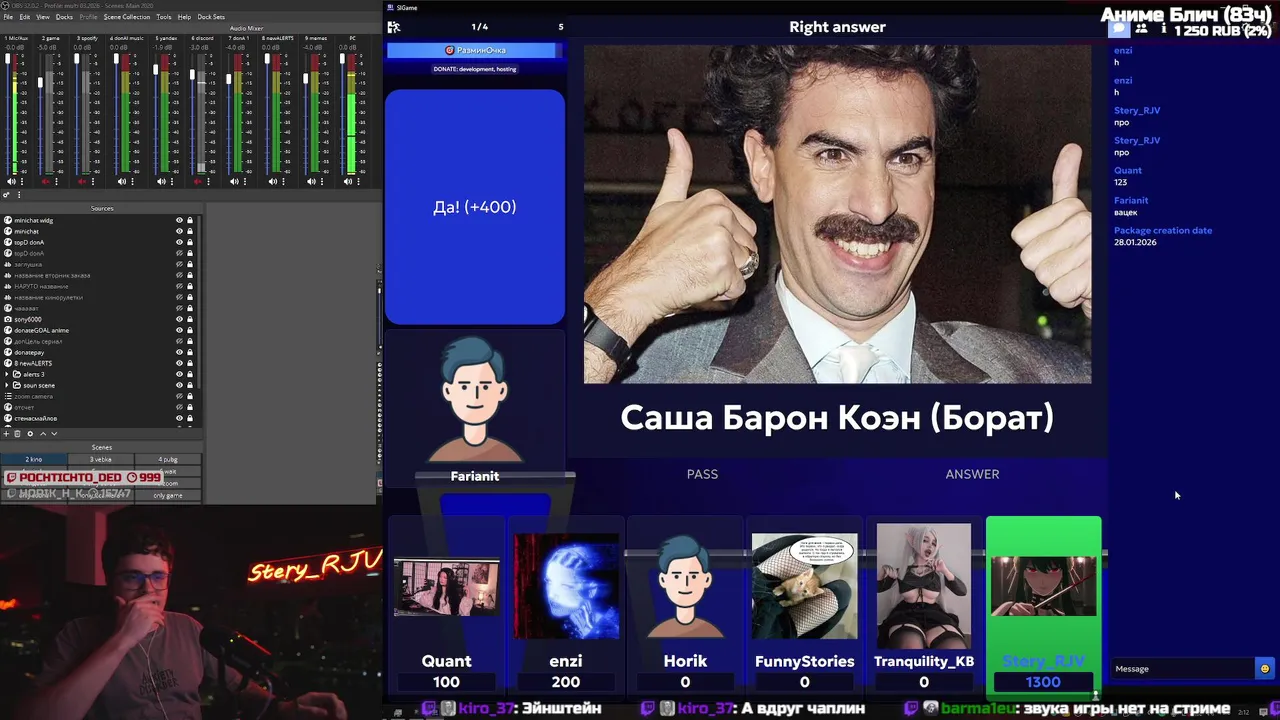1280x720 pixels.
Task: Unmute the 3 spotify audio channel
Action: 83,181
